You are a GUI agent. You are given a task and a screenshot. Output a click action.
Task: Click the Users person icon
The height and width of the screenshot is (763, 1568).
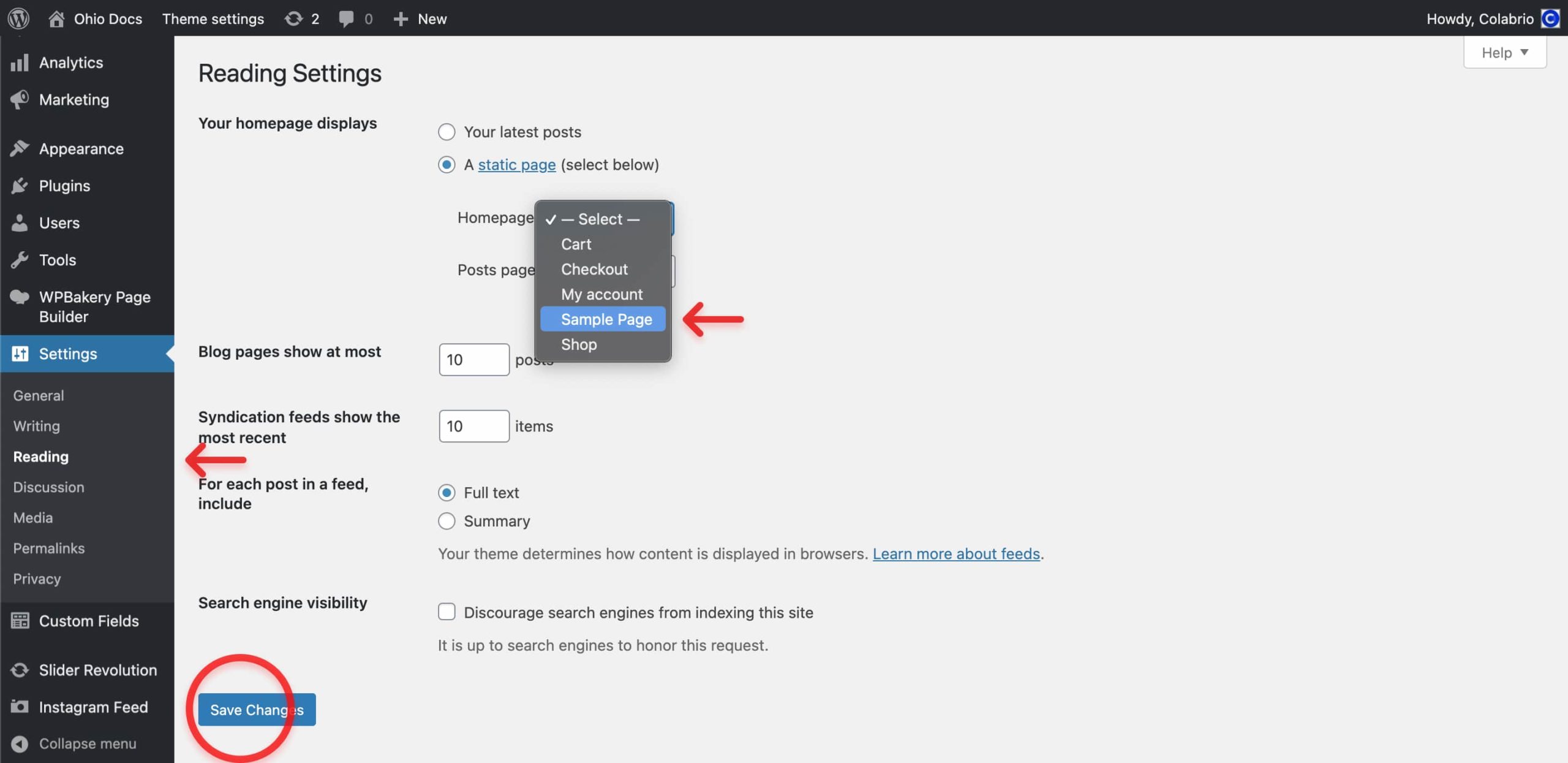(x=20, y=223)
